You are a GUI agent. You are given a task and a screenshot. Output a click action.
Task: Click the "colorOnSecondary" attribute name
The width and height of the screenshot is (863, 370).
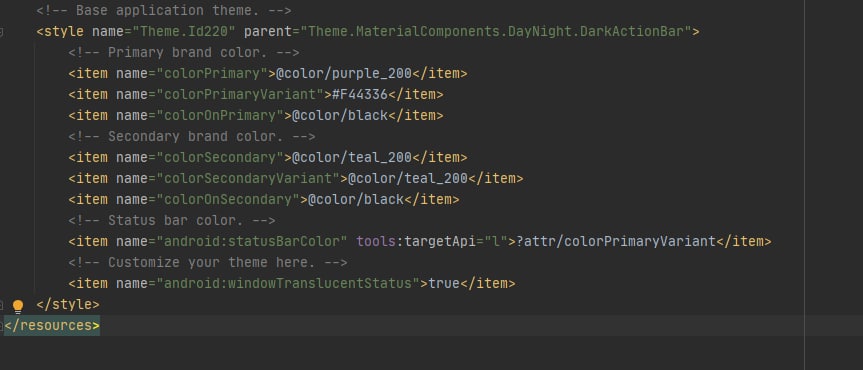pos(228,199)
